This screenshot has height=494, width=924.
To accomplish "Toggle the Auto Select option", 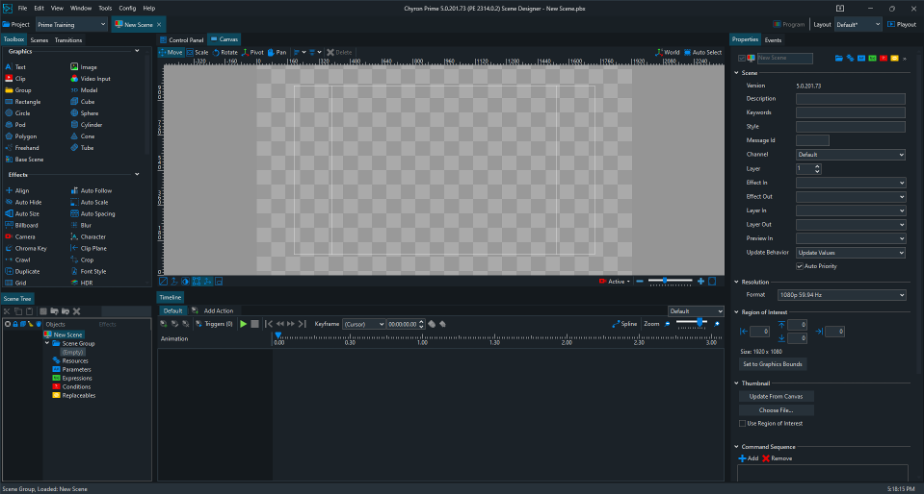I will tap(705, 52).
